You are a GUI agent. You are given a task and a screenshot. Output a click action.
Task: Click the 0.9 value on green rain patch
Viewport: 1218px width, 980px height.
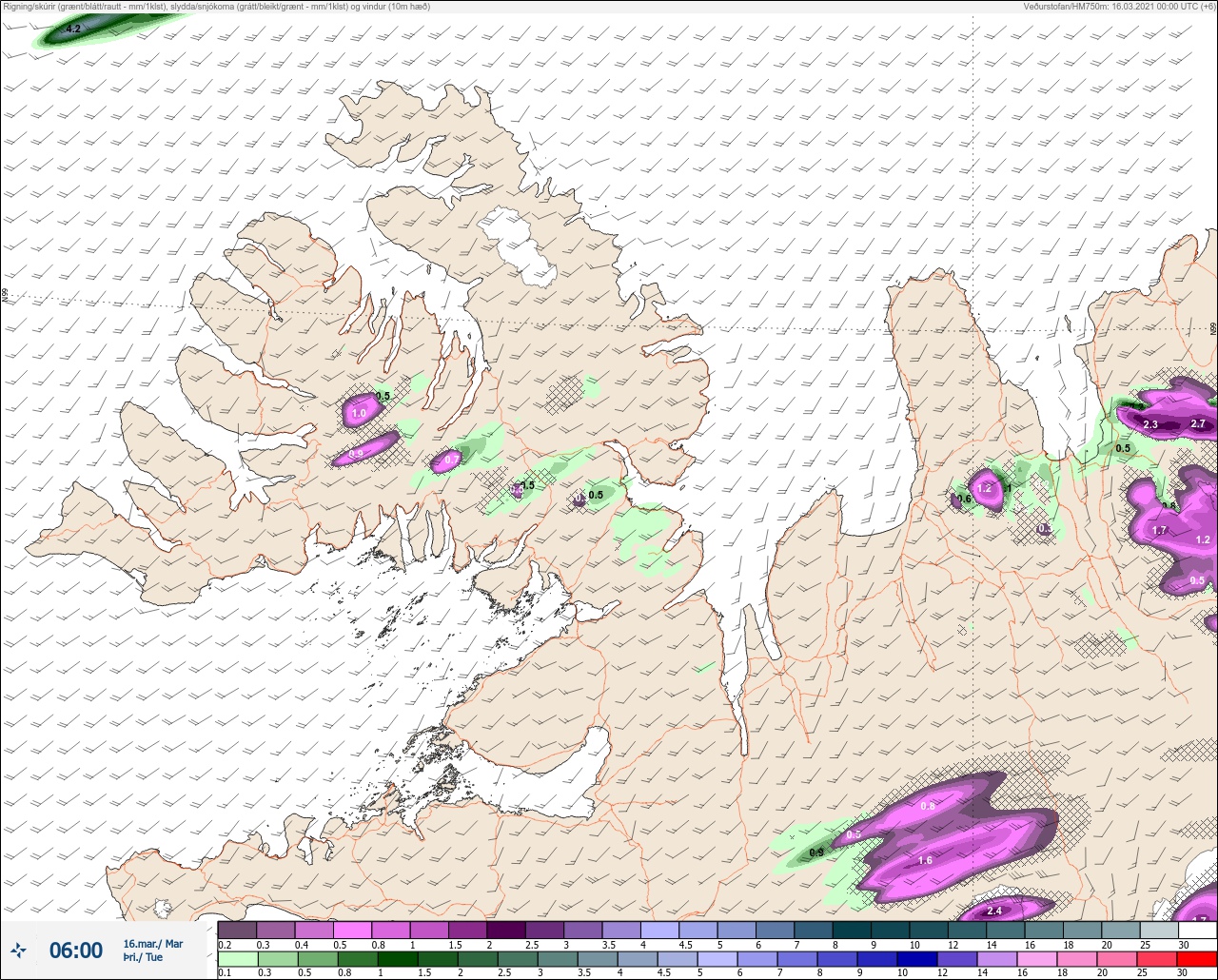816,852
